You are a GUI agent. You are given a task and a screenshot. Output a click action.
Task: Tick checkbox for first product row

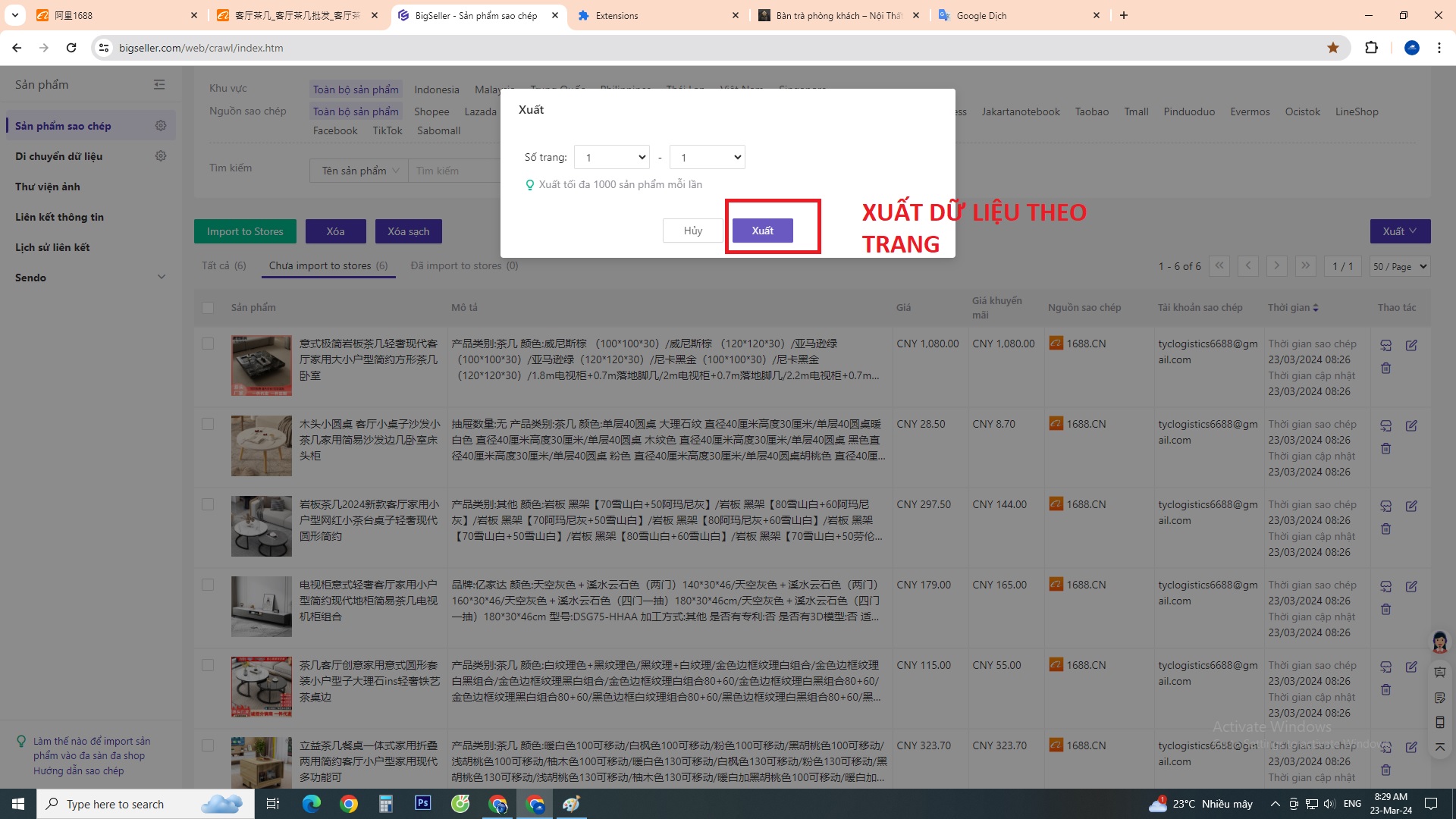208,344
